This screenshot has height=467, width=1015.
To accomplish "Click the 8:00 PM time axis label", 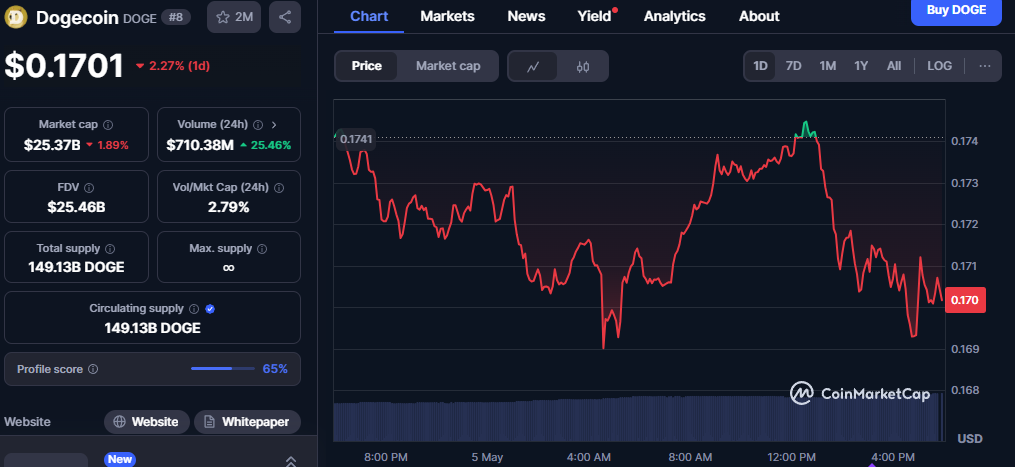I will tap(386, 457).
